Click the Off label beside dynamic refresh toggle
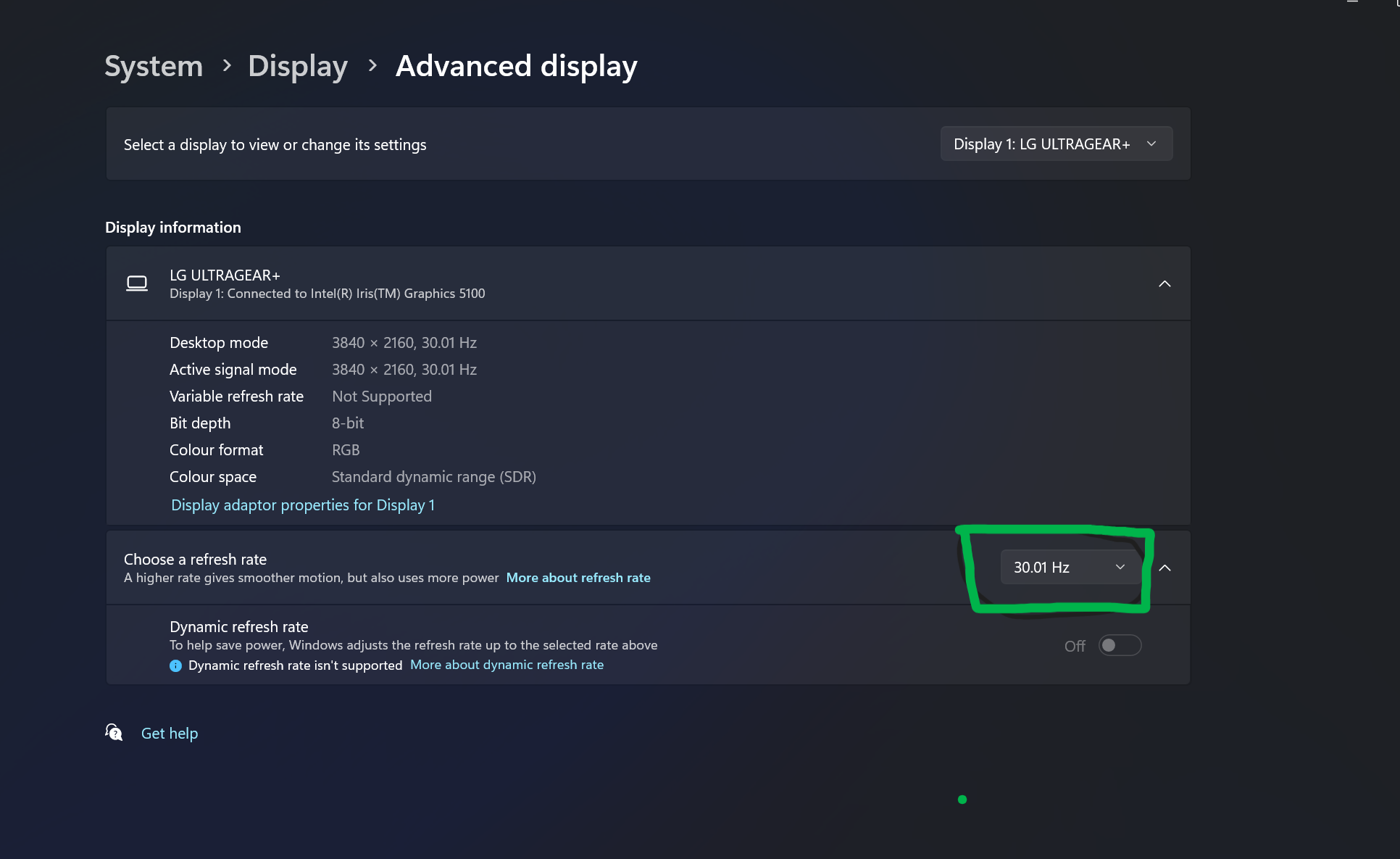The height and width of the screenshot is (859, 1400). 1075,646
